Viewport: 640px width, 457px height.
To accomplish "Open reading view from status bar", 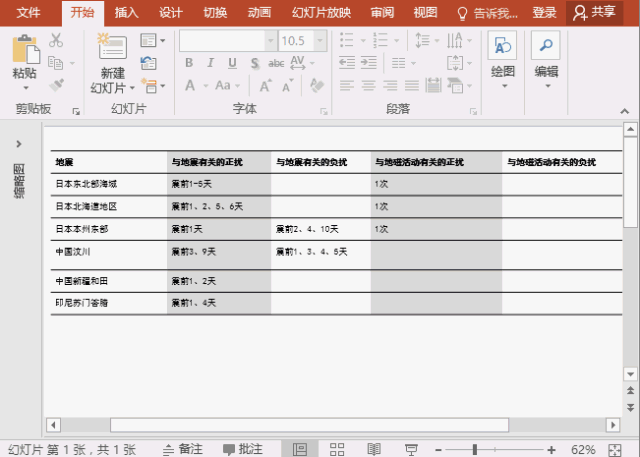I will (x=374, y=449).
